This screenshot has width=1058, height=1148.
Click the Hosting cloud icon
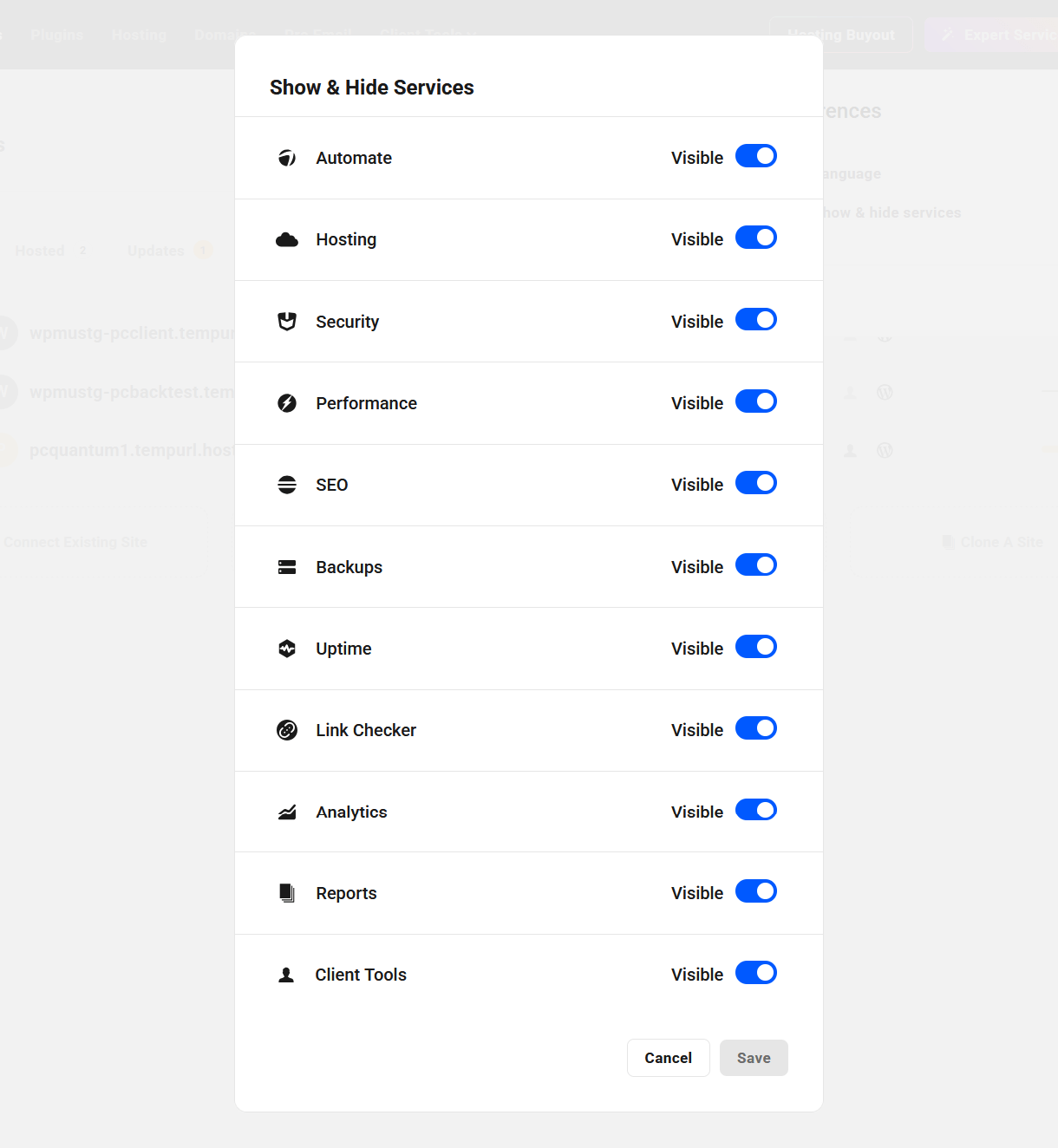287,240
